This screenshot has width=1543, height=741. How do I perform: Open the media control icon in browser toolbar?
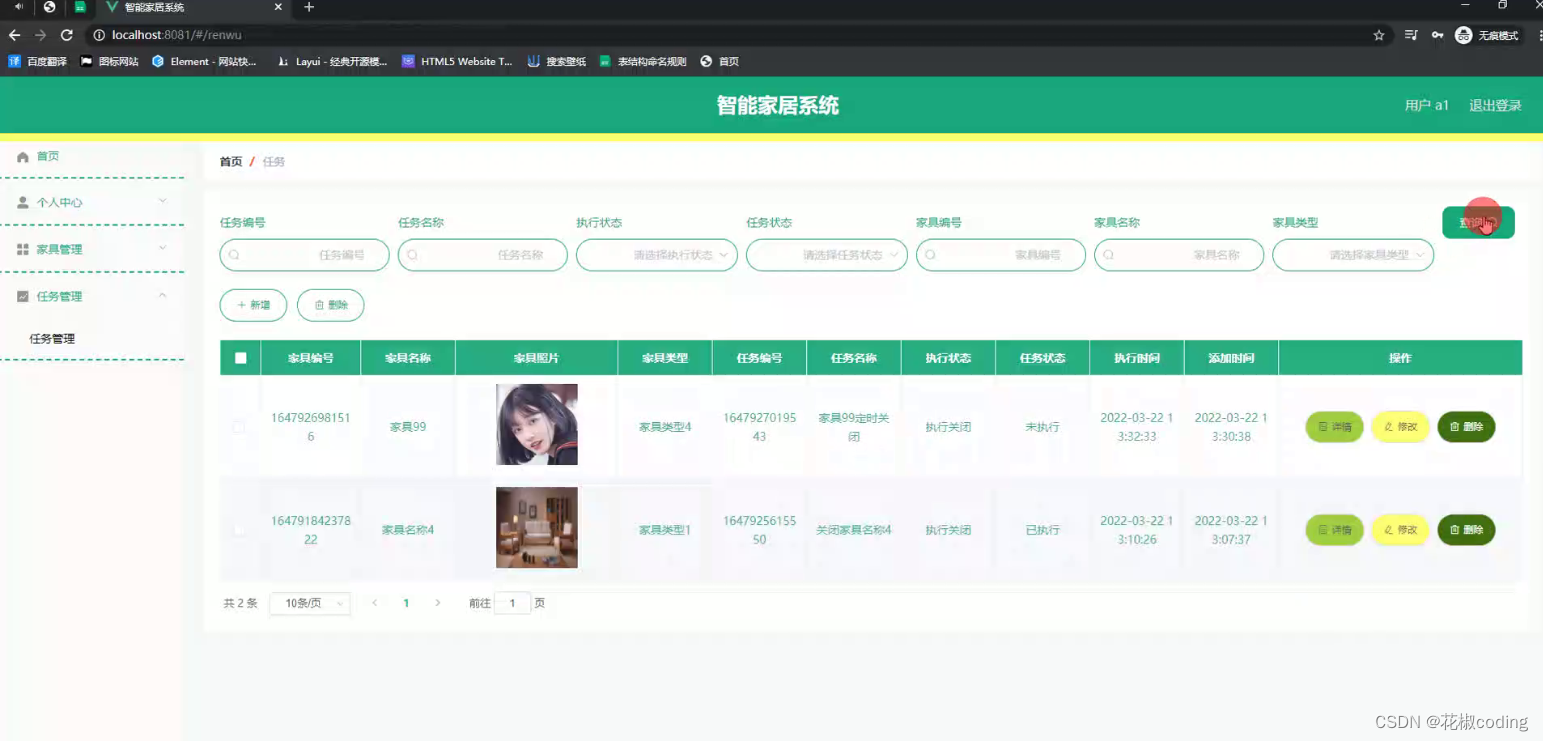(x=1410, y=35)
